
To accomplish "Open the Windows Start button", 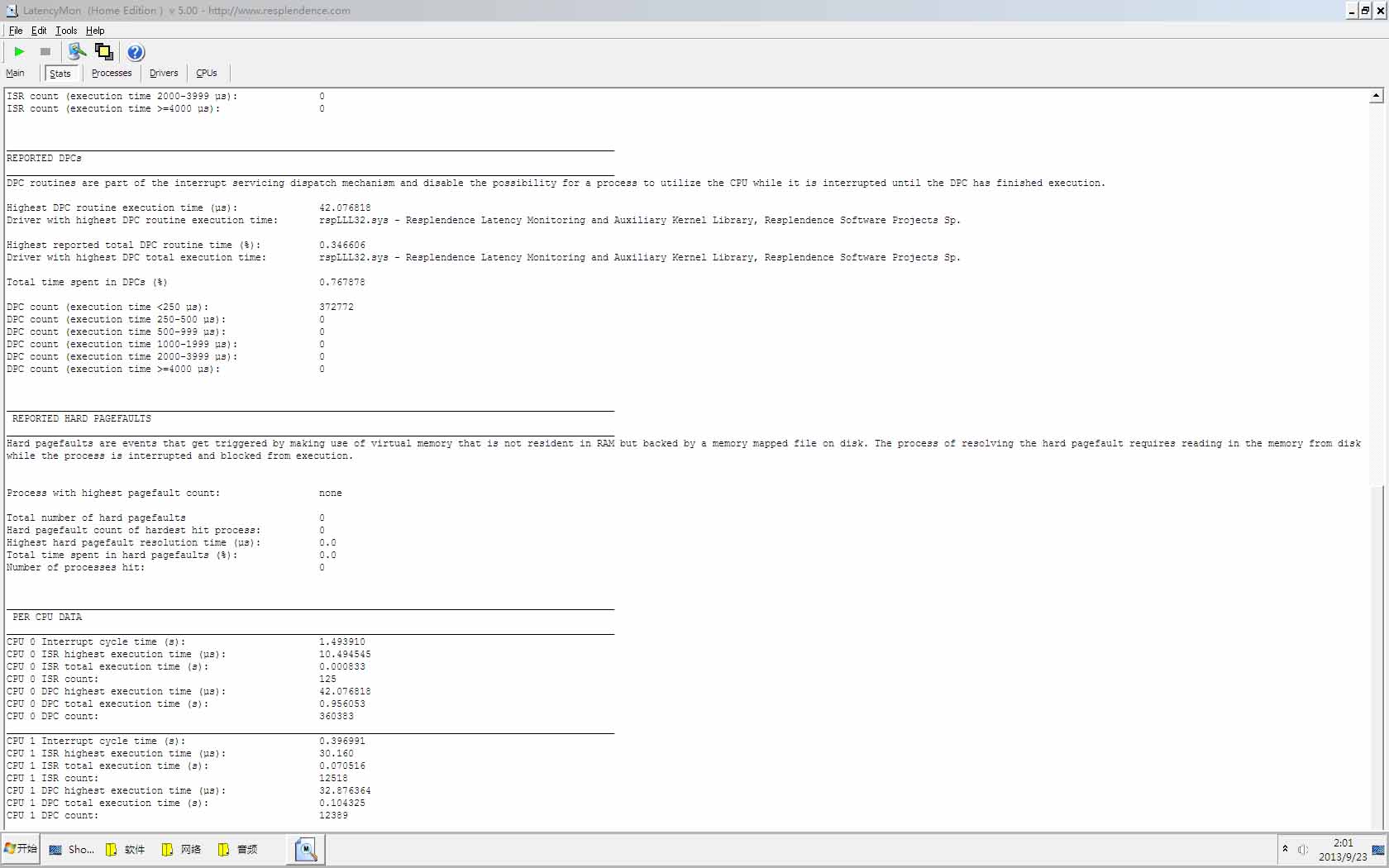I will (x=21, y=849).
